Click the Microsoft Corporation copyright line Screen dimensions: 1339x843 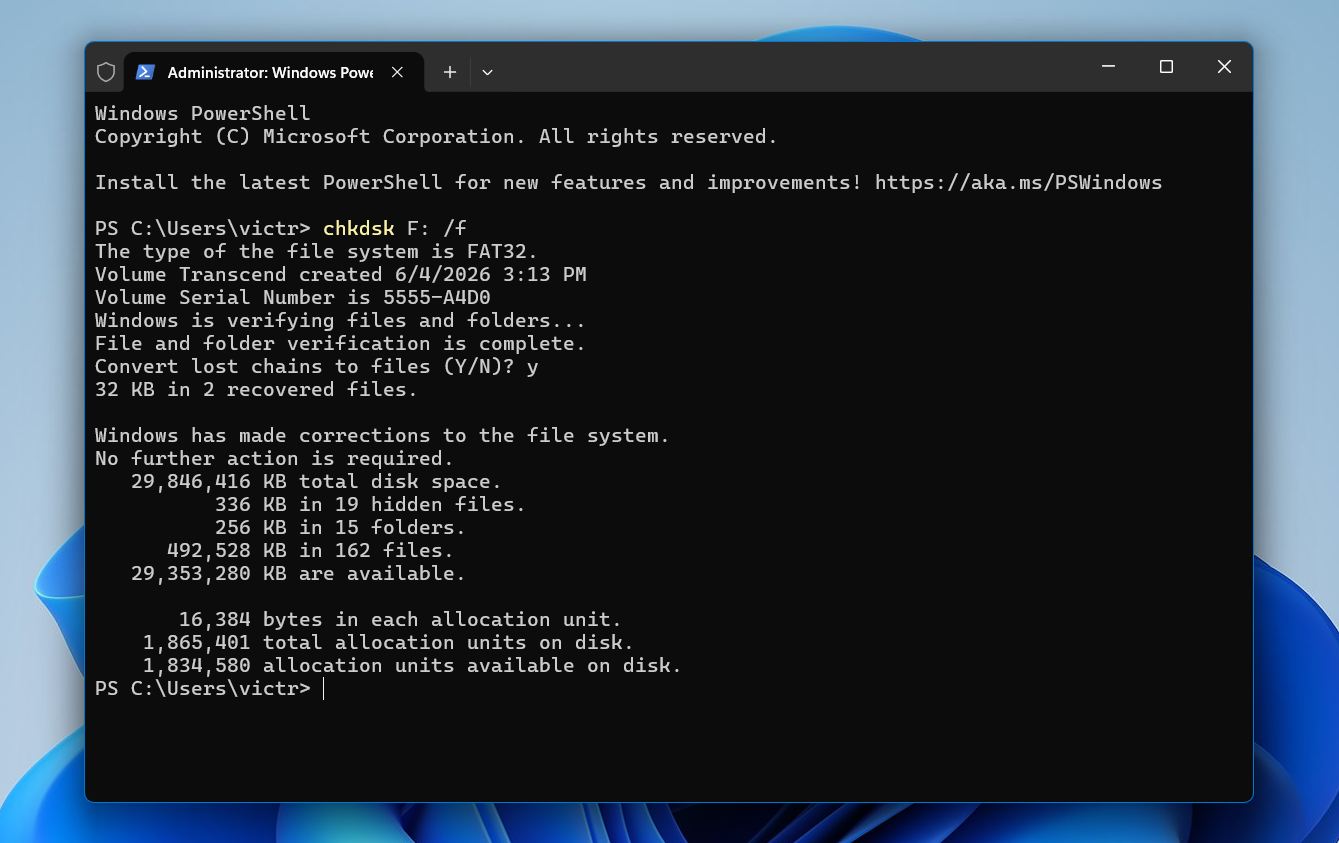[436, 137]
